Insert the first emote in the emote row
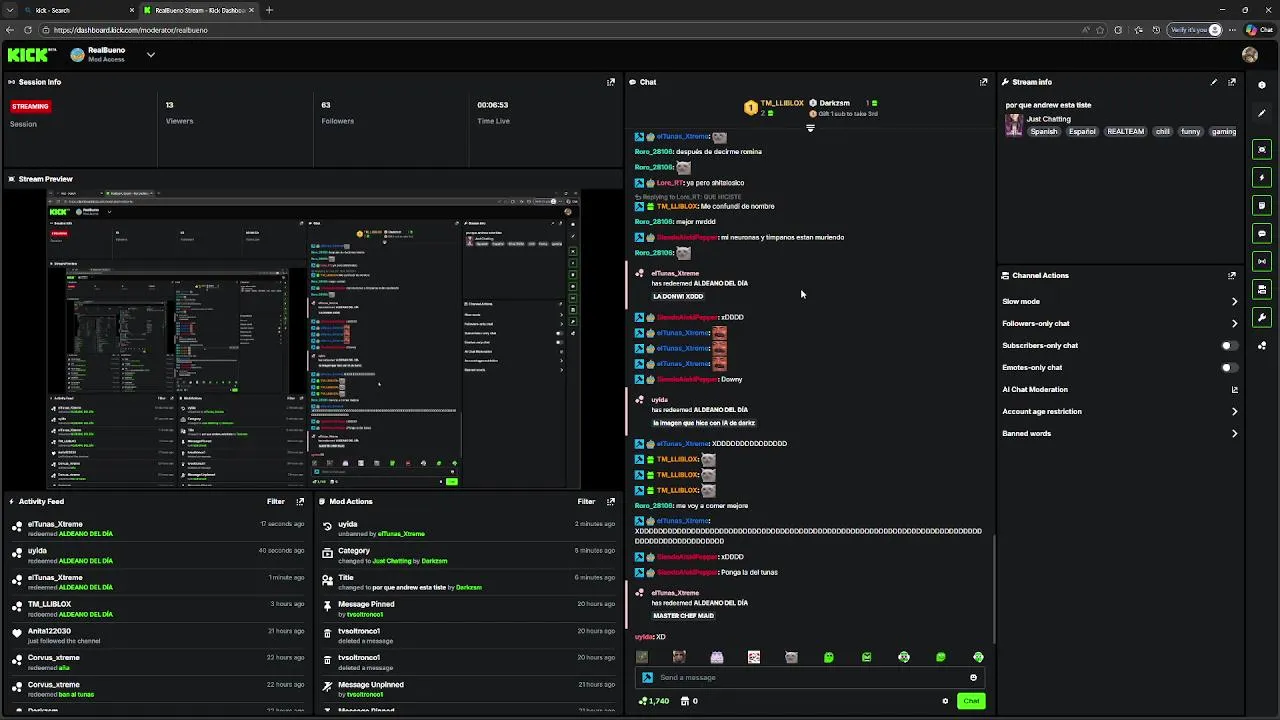This screenshot has height=720, width=1280. pyautogui.click(x=642, y=657)
